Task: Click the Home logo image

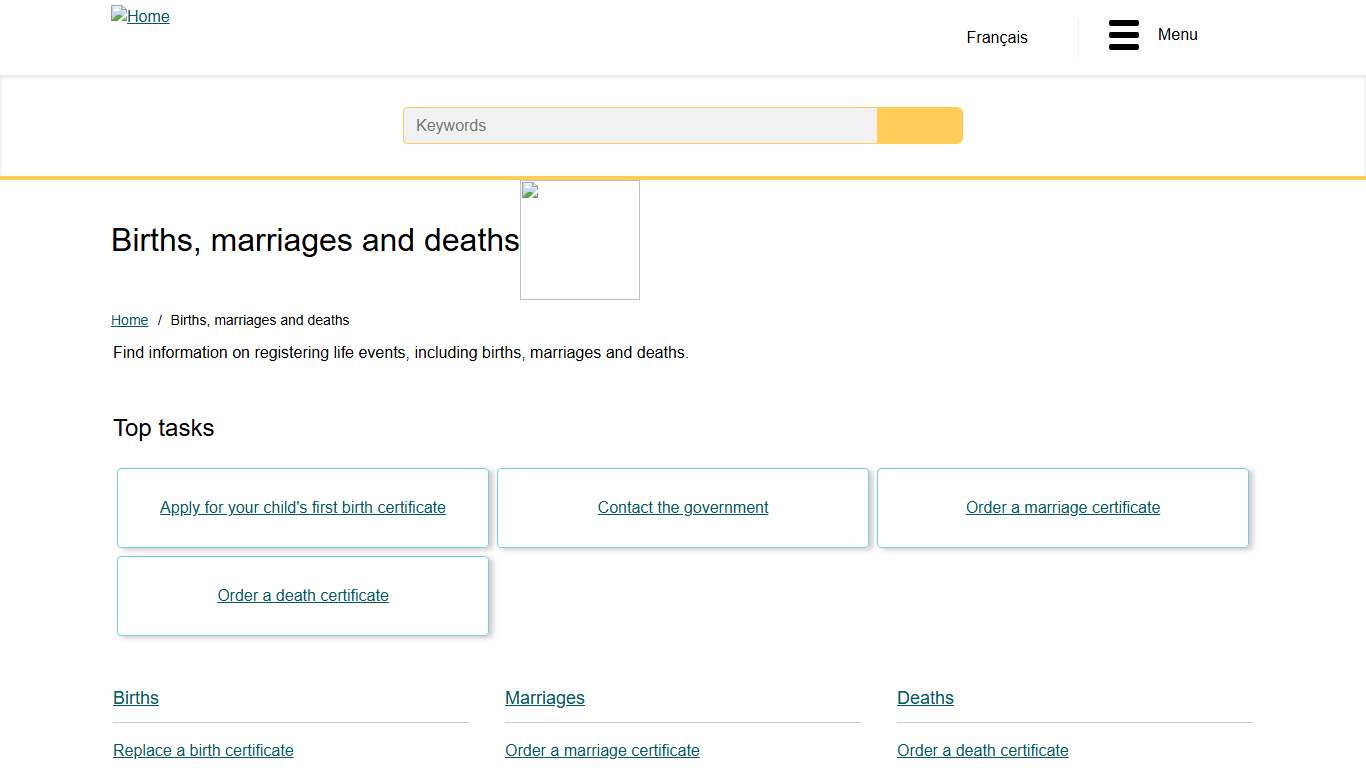Action: coord(140,16)
